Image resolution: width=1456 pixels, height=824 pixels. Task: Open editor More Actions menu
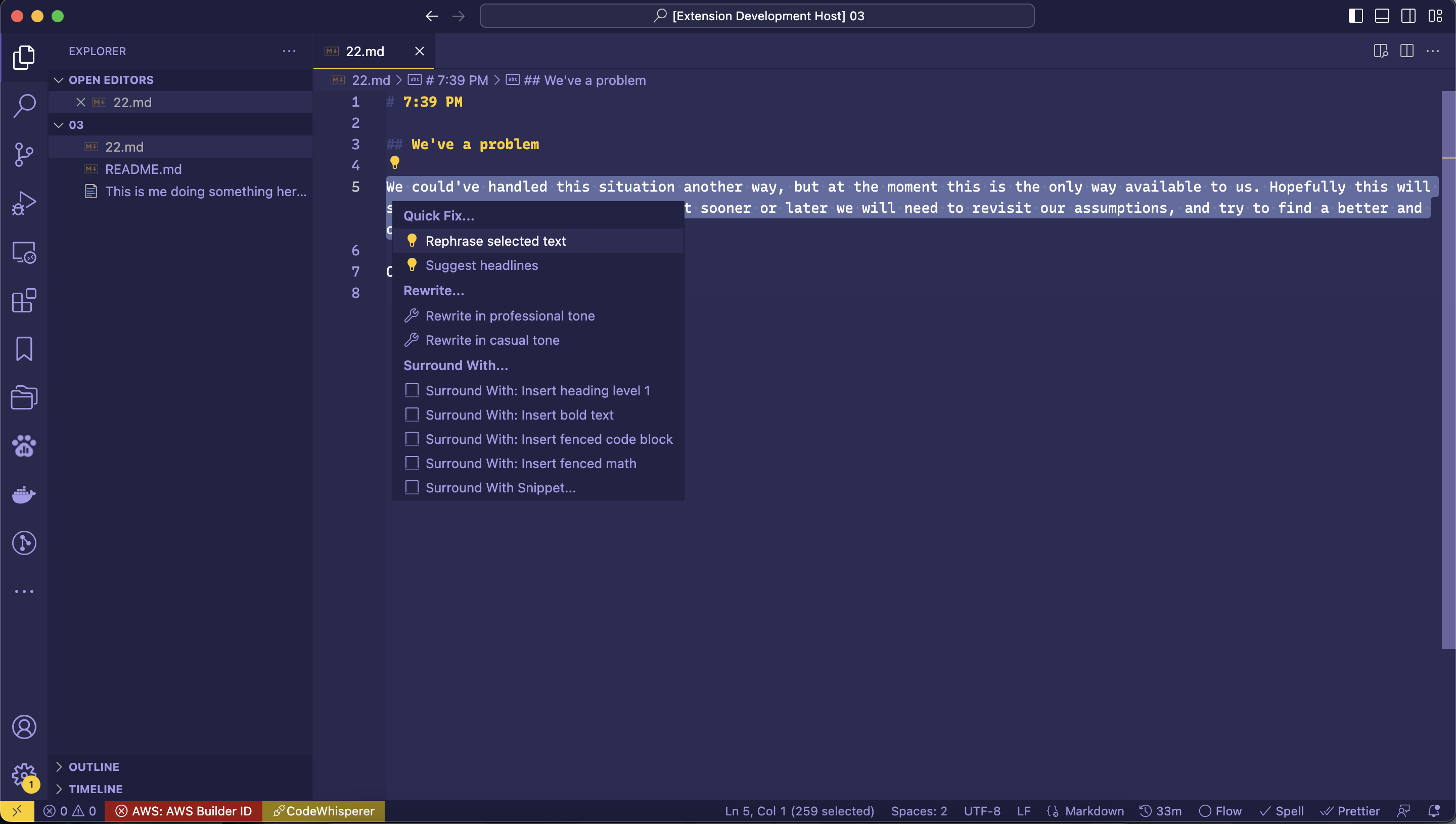point(1433,51)
